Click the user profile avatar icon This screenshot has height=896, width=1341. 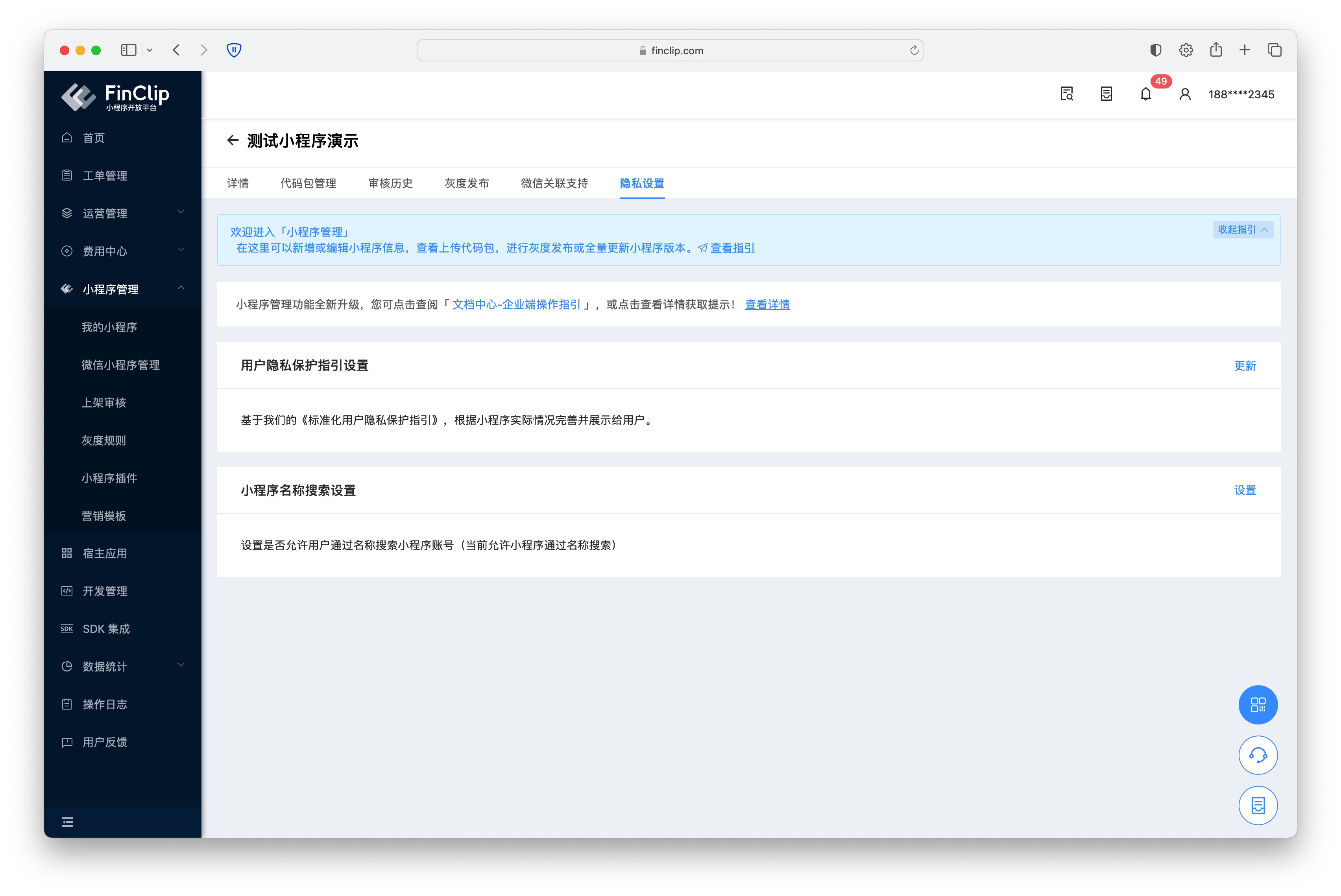[1185, 94]
